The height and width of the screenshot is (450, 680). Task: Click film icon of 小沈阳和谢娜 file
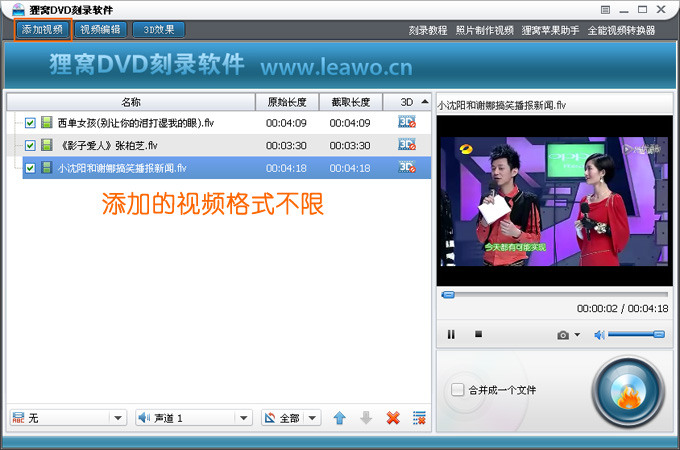pos(47,167)
